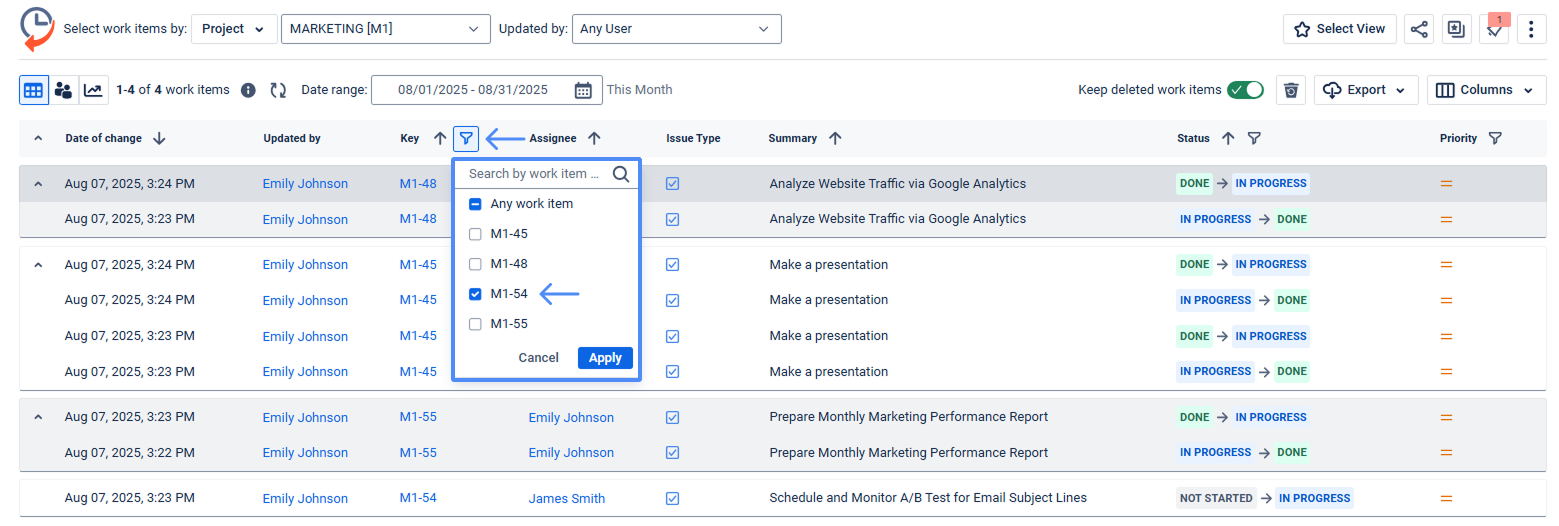This screenshot has width=1559, height=526.
Task: Click Cancel in the key filter popup
Action: pyautogui.click(x=538, y=358)
